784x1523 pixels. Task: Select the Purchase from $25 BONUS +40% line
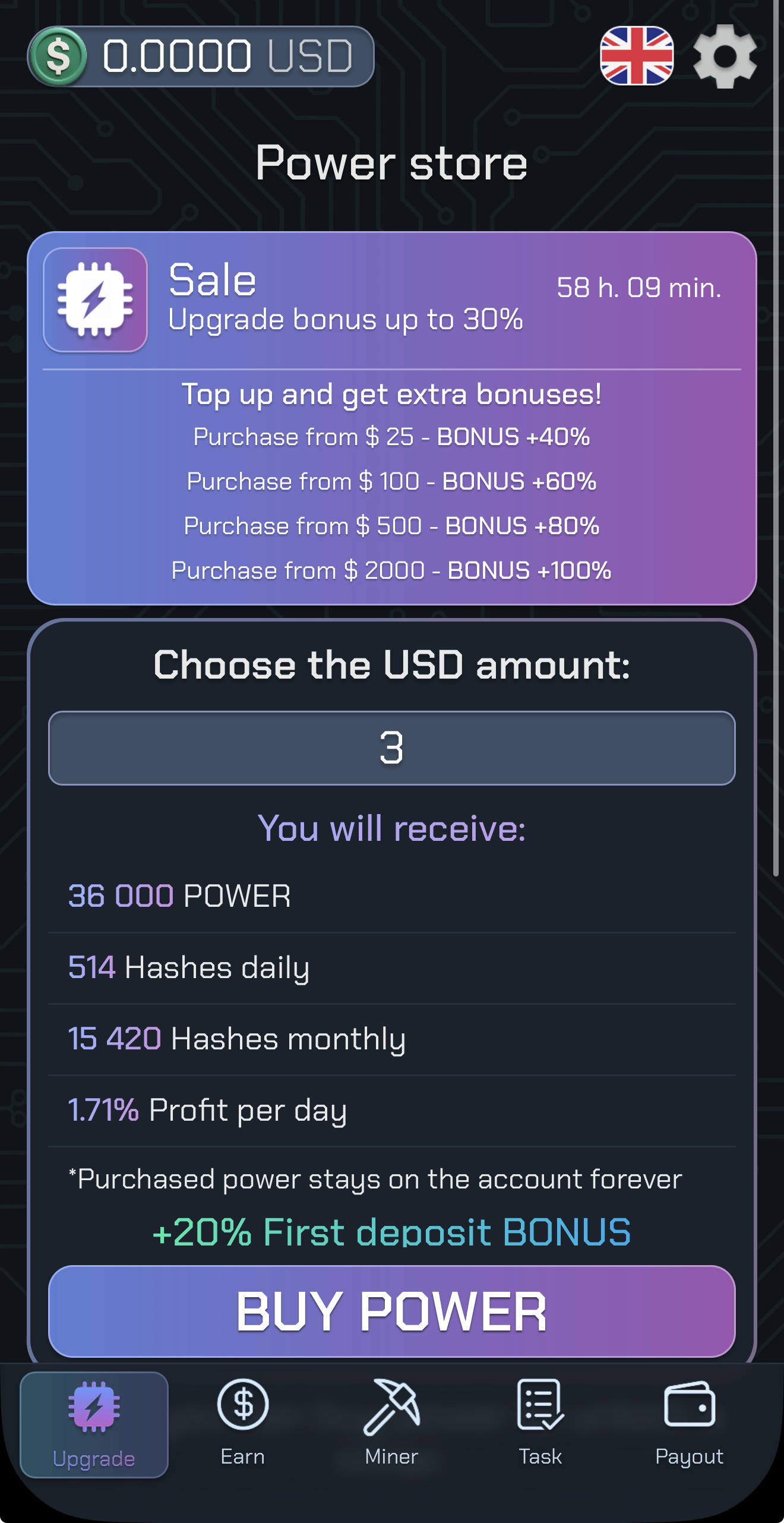(x=391, y=436)
